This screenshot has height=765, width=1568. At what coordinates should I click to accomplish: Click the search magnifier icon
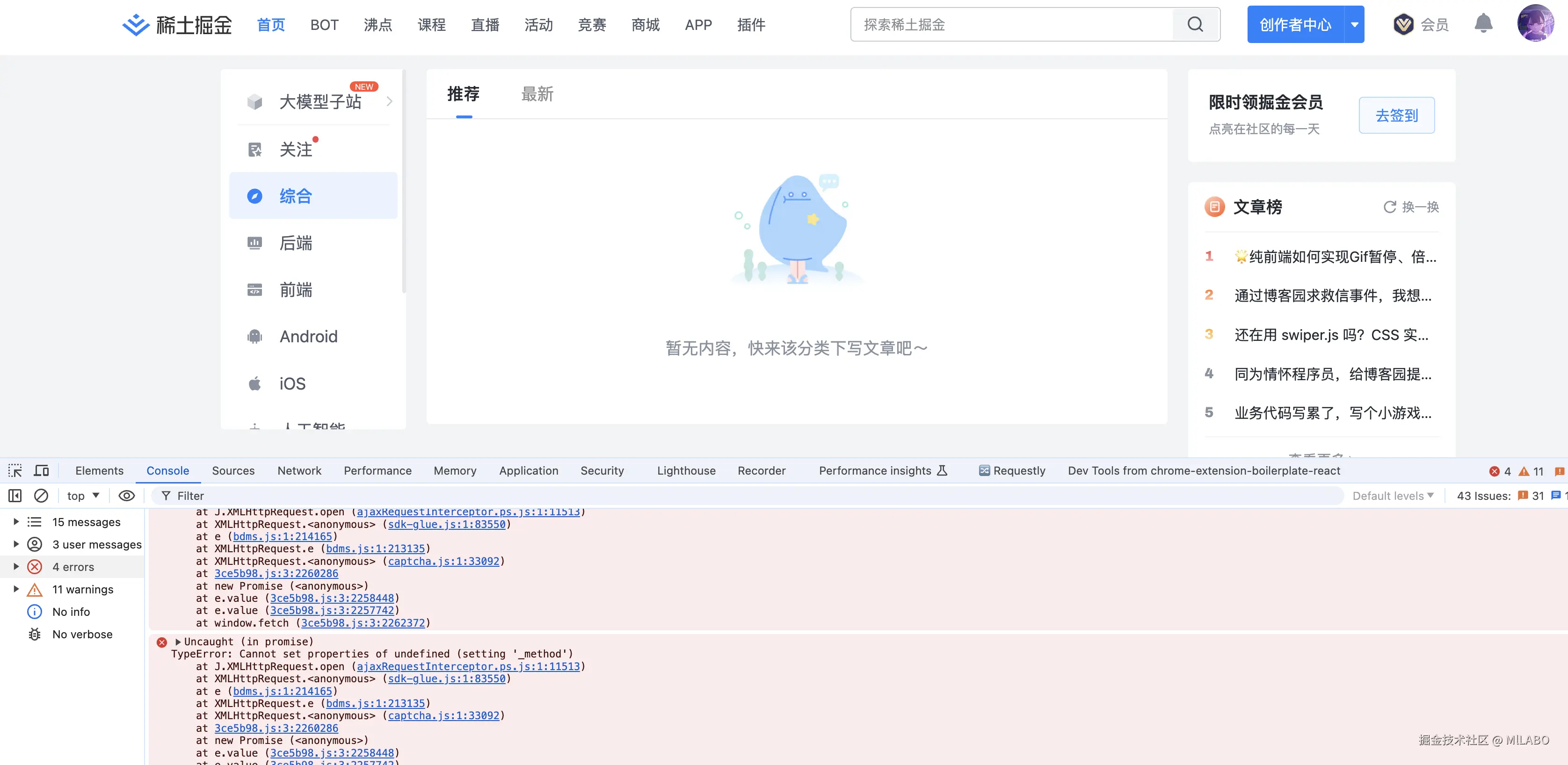(x=1194, y=24)
